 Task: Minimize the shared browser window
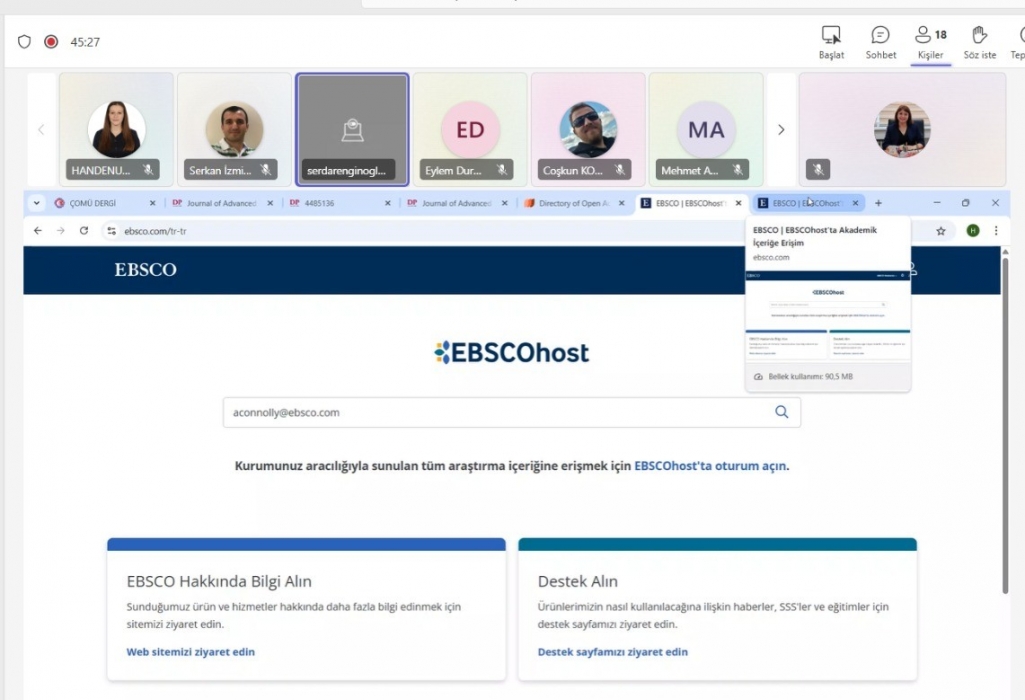click(x=937, y=203)
